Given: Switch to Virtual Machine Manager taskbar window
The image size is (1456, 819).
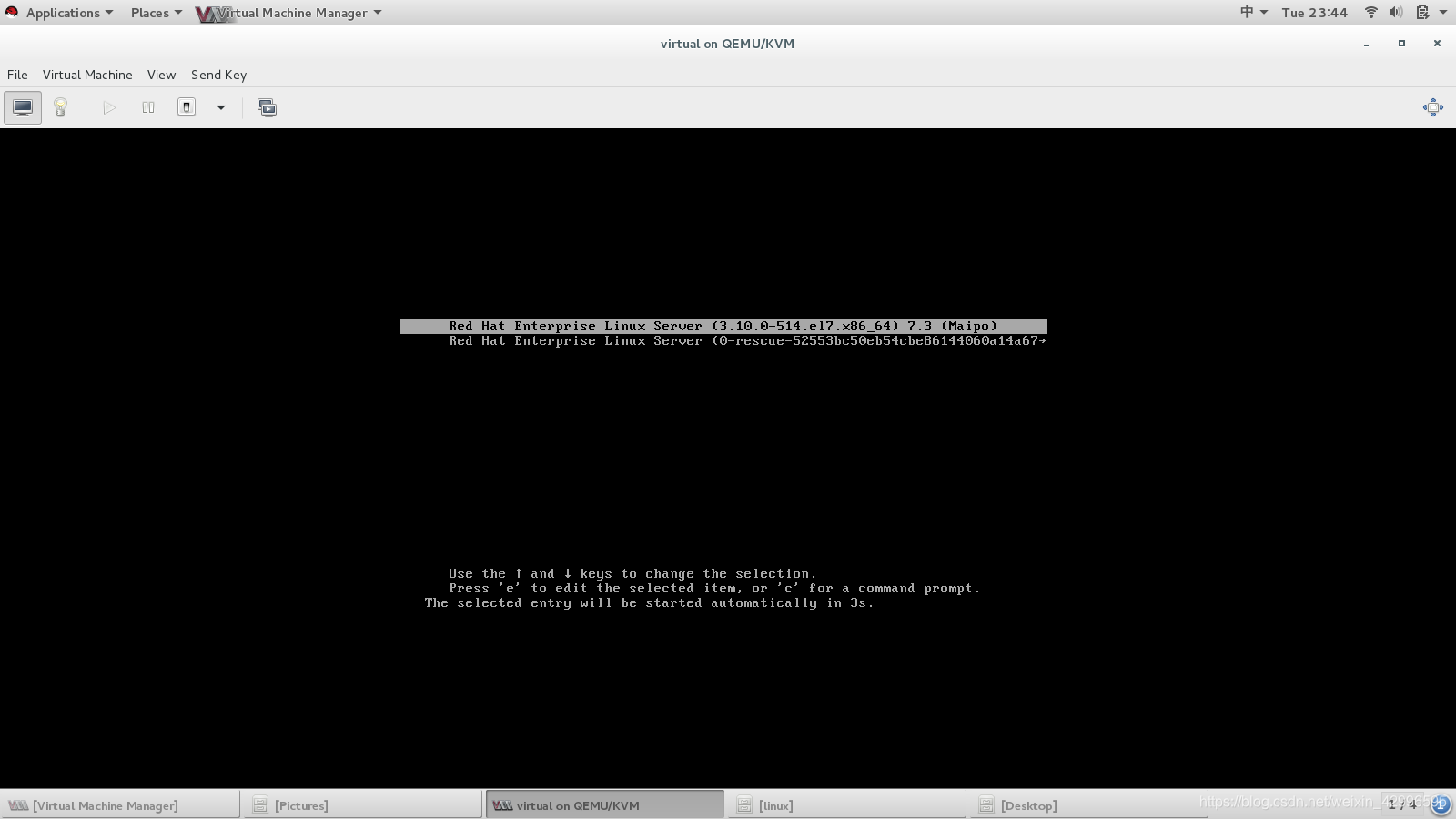Looking at the screenshot, I should pos(120,804).
